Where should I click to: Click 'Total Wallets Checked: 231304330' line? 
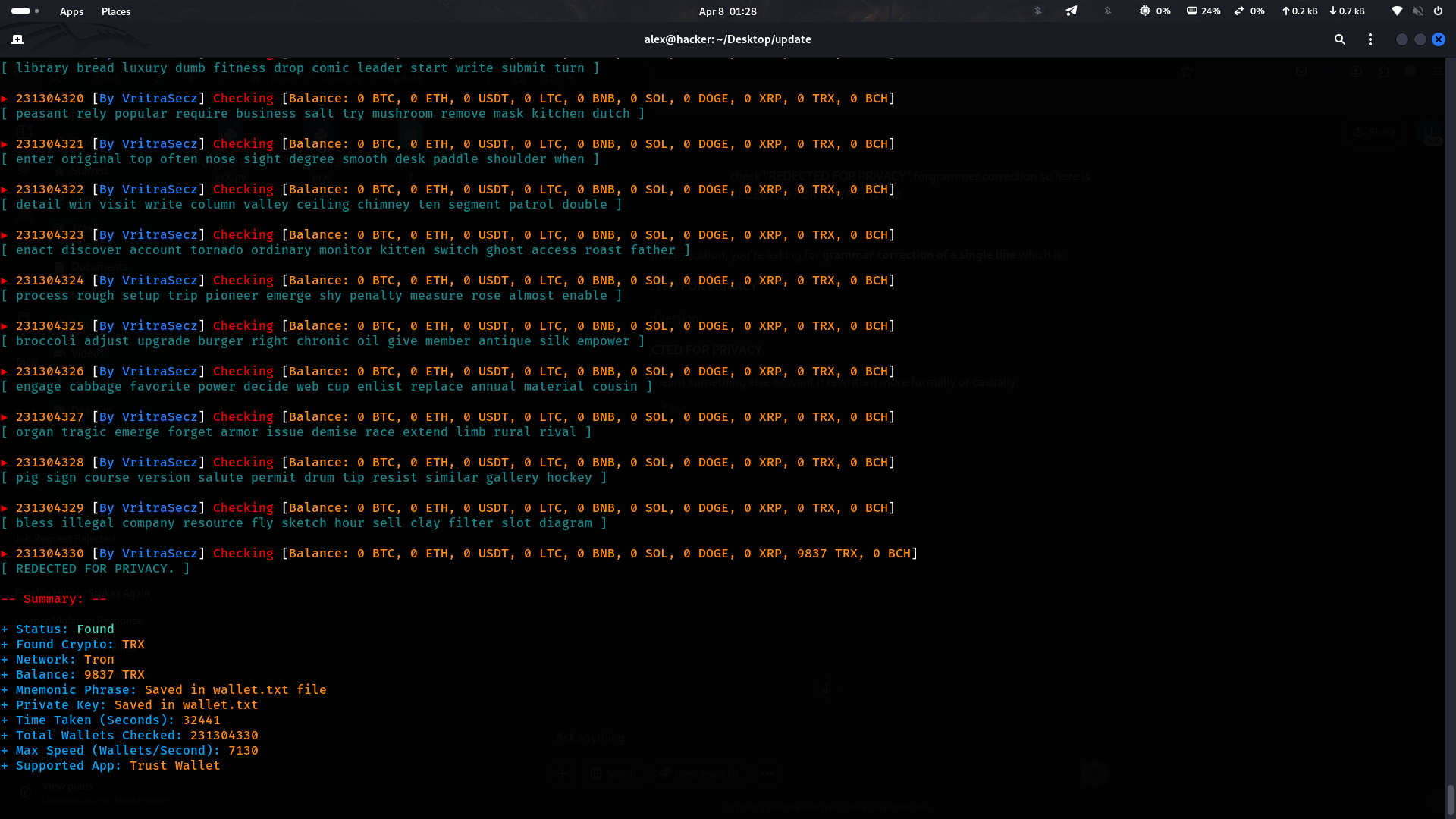(130, 736)
